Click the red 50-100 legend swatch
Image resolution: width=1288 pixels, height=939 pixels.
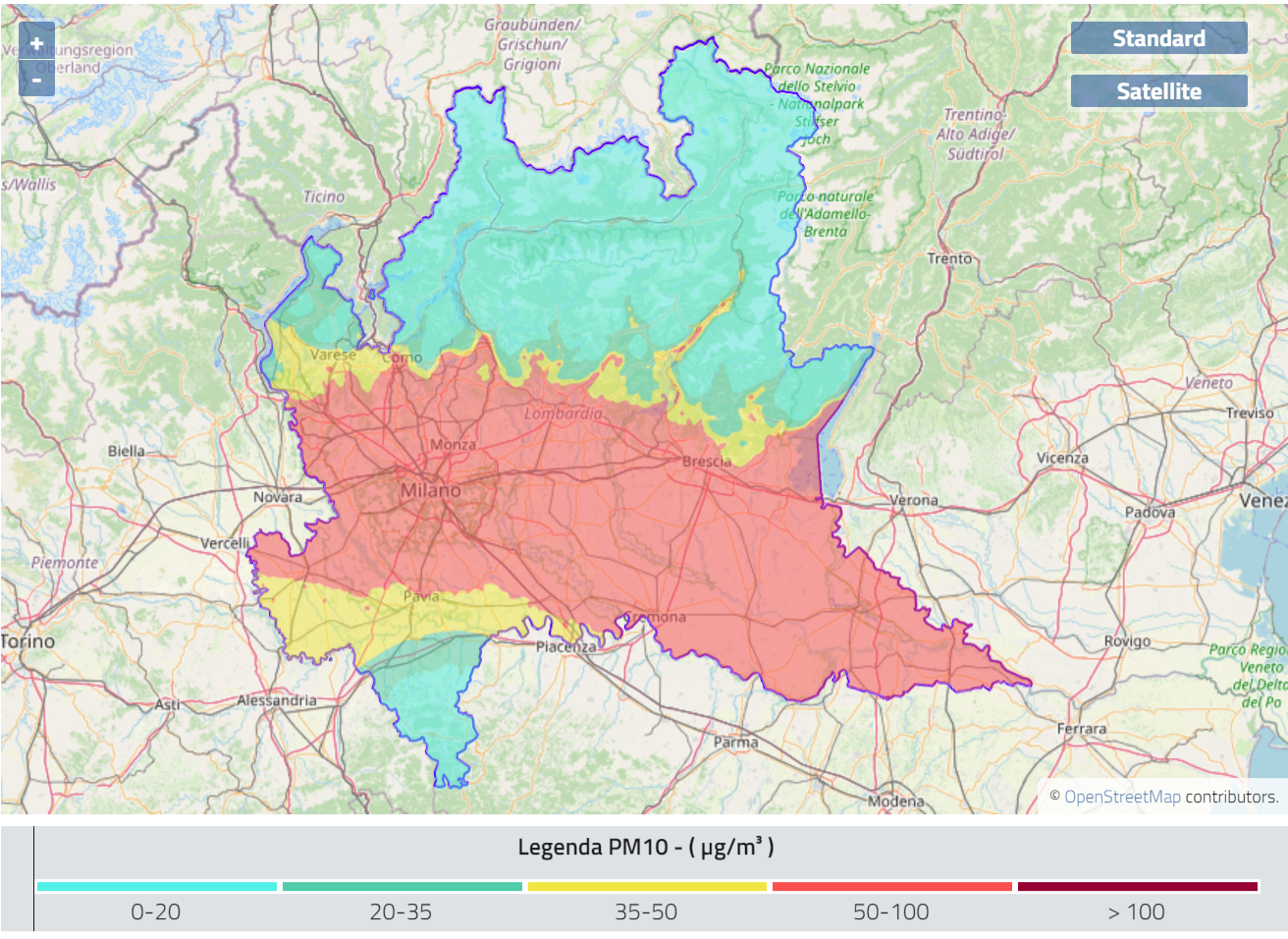pyautogui.click(x=891, y=886)
